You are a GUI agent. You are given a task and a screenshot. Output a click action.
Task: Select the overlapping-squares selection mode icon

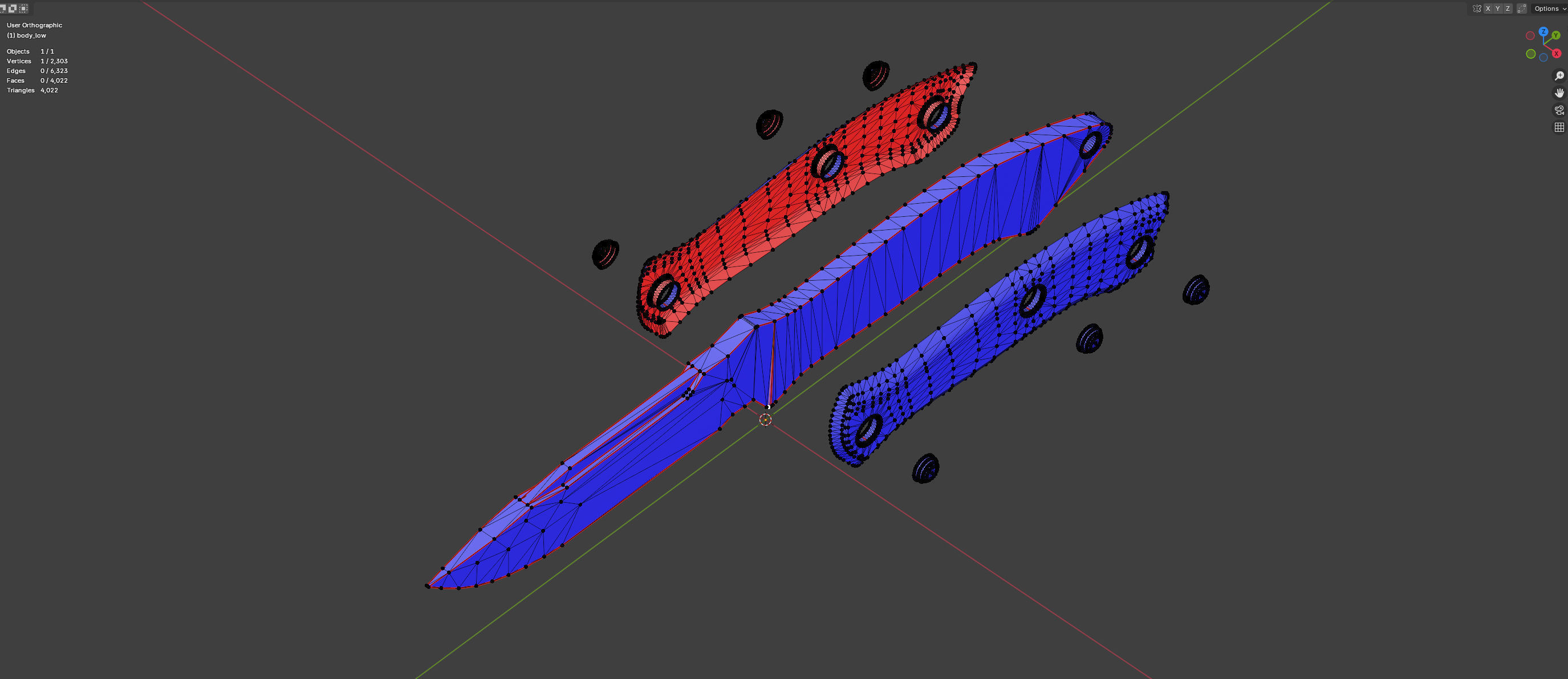(12, 9)
